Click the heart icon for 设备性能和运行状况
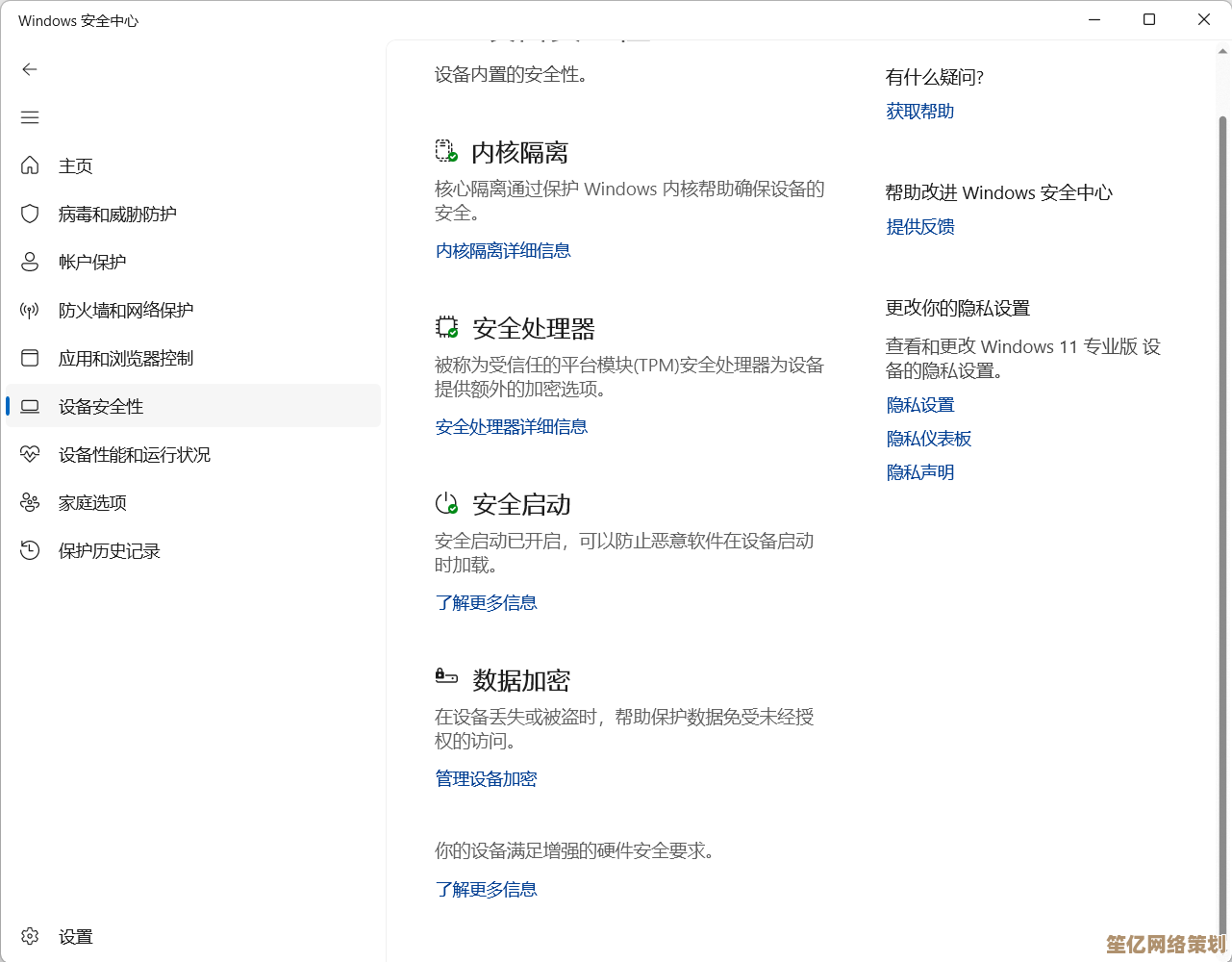Screen dimensions: 1232x962 coord(30,454)
